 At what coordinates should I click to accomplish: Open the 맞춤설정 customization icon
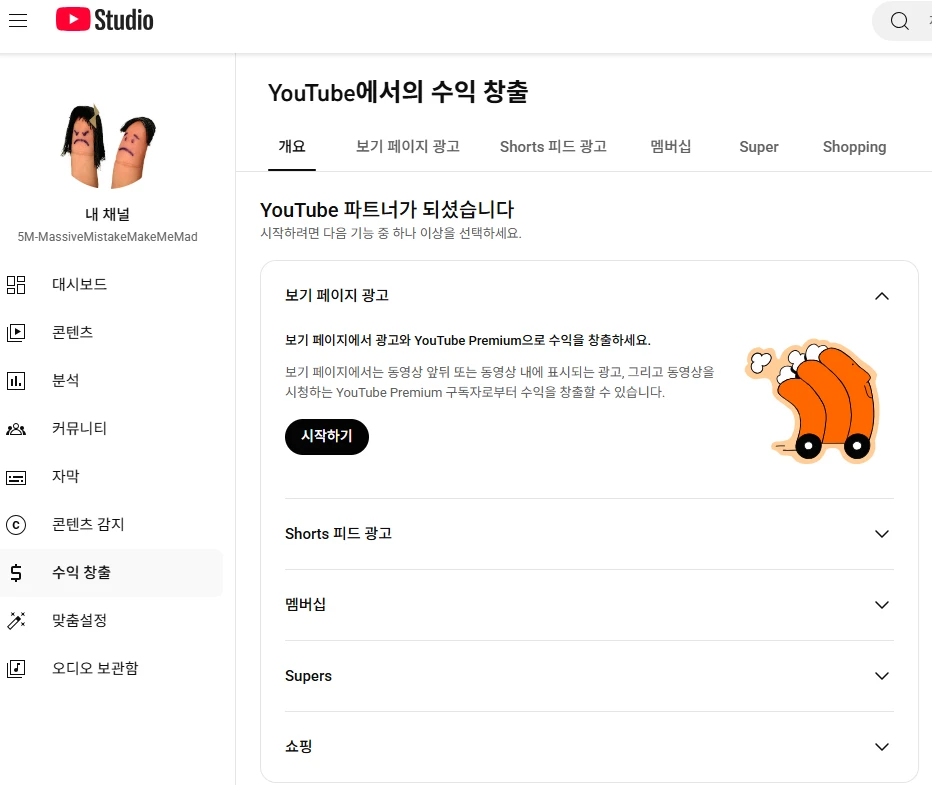(x=16, y=620)
